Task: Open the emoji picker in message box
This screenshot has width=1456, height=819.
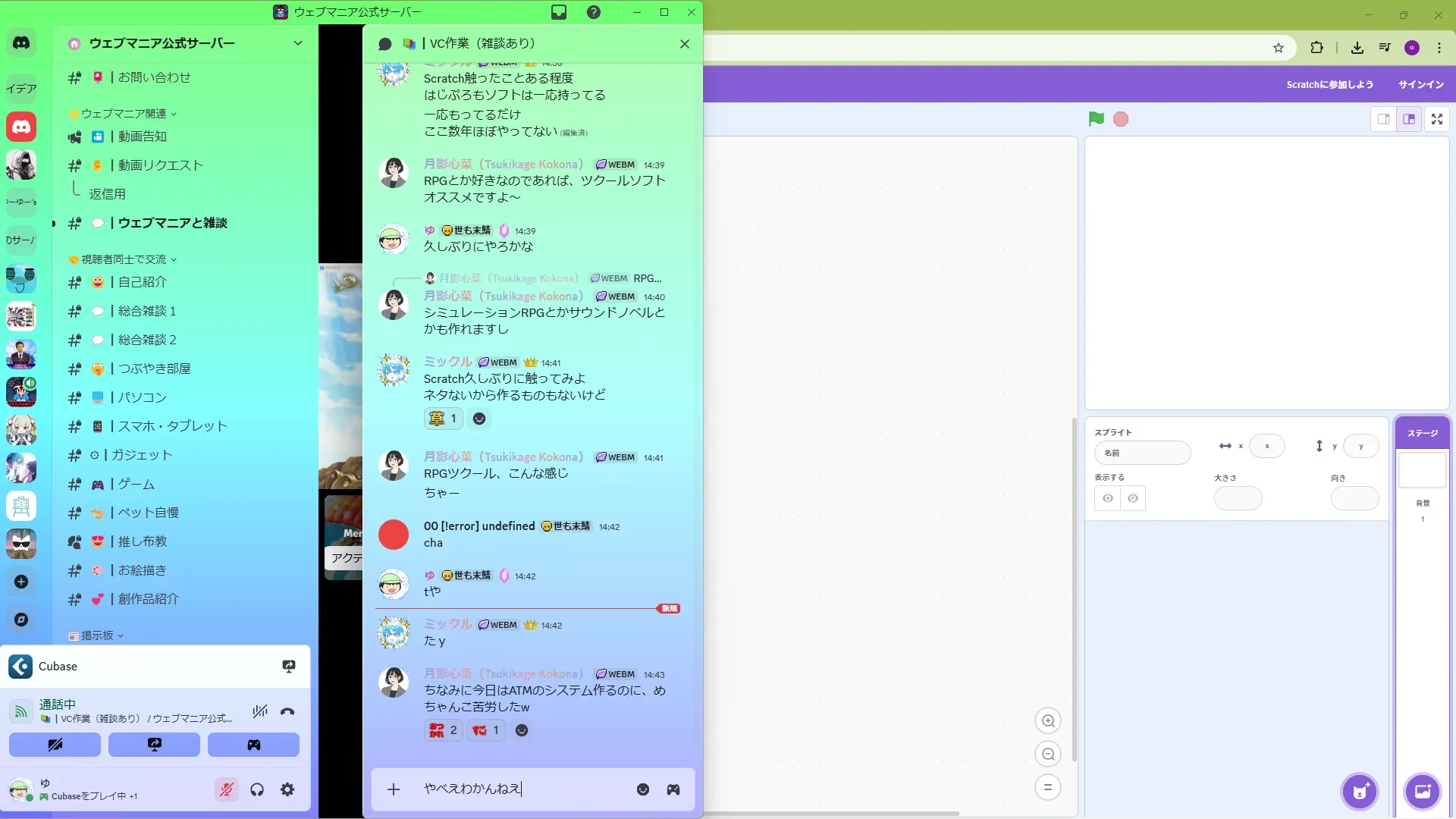Action: (643, 789)
